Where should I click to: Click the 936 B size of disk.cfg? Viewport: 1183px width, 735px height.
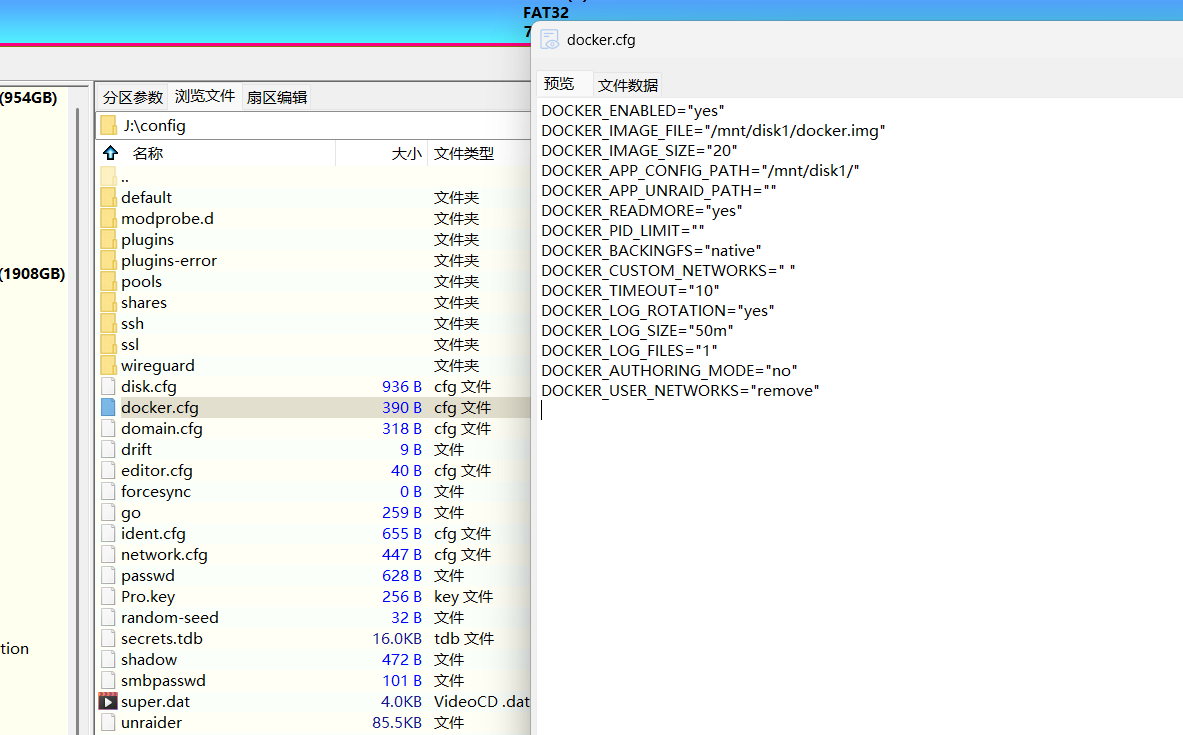click(x=401, y=386)
